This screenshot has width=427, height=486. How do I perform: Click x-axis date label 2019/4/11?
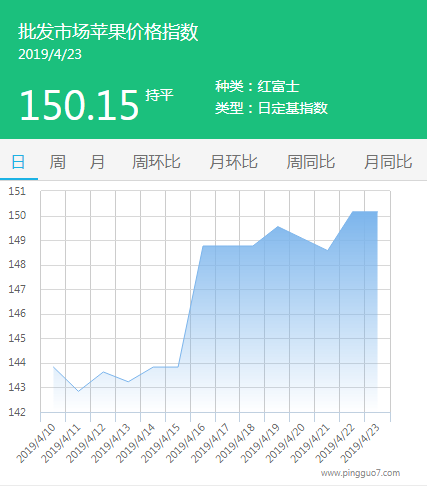[x=61, y=443]
